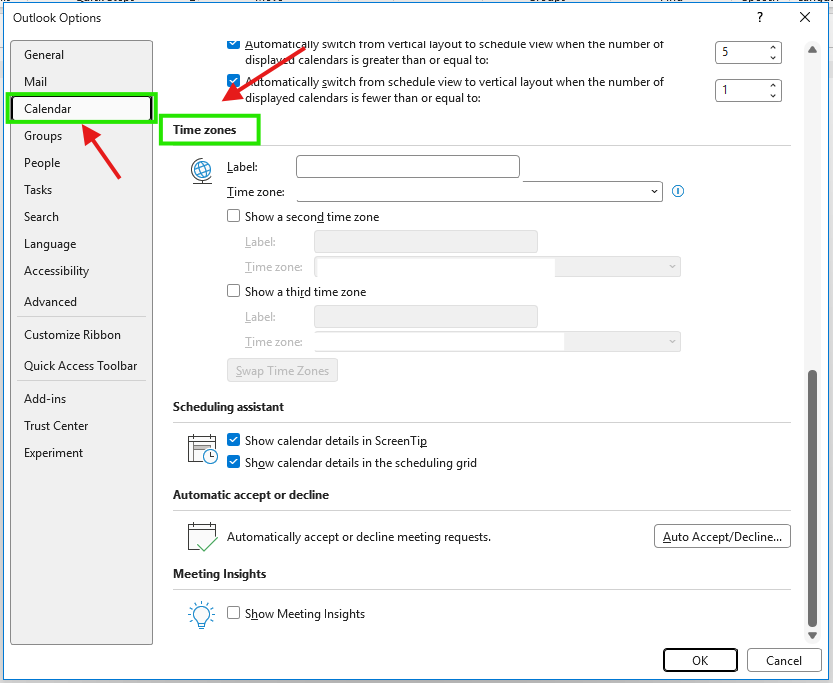Open the primary Time zone dropdown
This screenshot has width=833, height=683.
(x=479, y=191)
